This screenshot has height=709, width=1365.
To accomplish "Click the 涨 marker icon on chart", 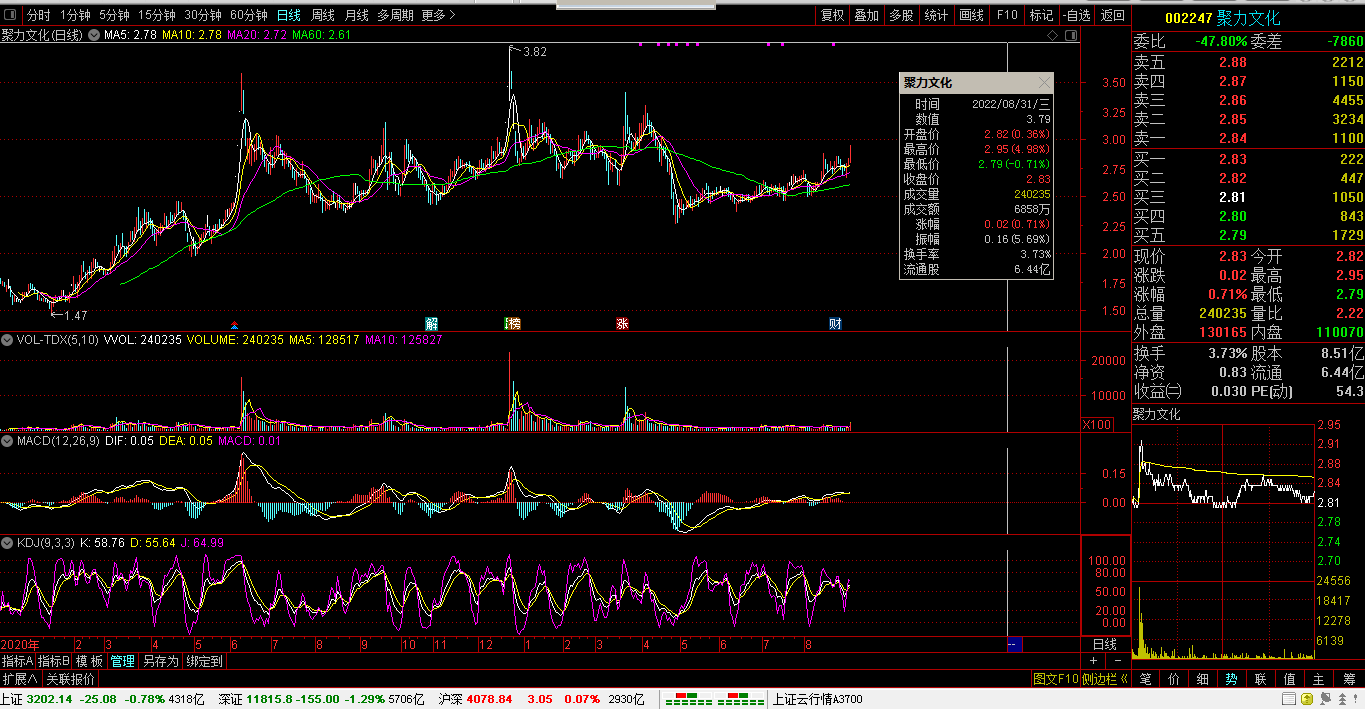I will 623,323.
